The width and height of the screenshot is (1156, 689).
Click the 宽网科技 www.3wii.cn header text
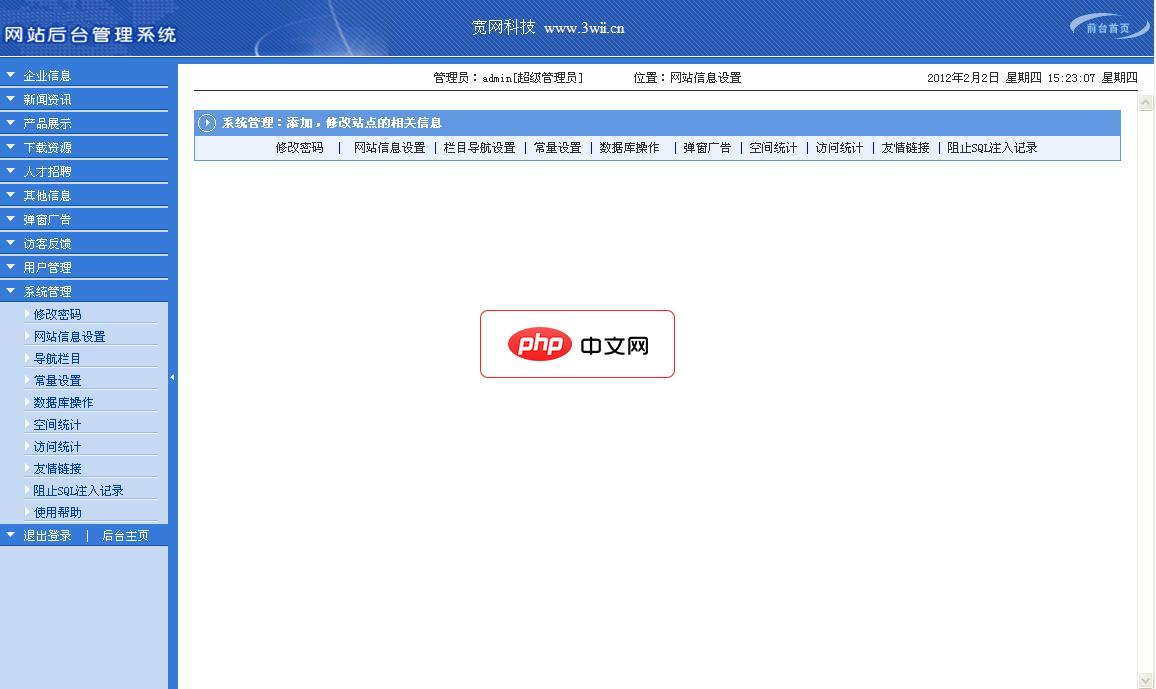tap(548, 28)
